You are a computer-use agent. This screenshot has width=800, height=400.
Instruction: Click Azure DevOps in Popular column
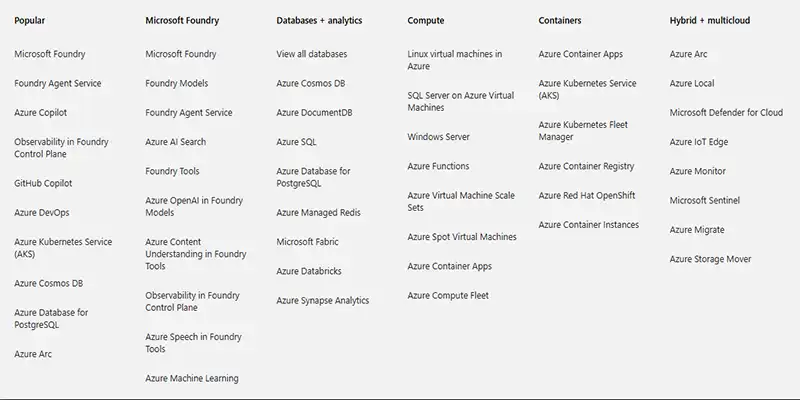click(x=42, y=213)
